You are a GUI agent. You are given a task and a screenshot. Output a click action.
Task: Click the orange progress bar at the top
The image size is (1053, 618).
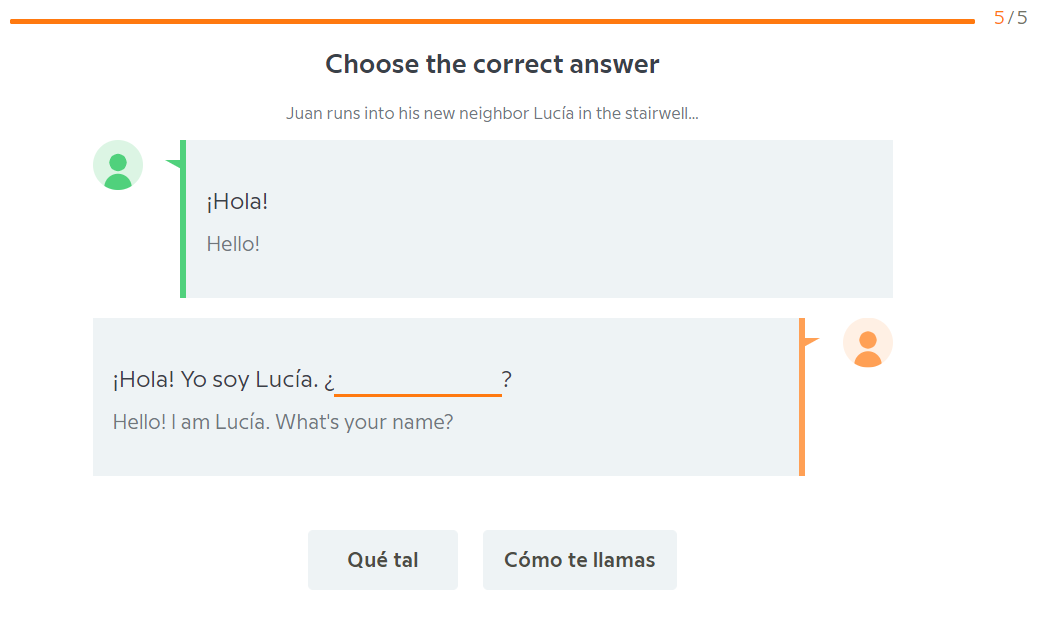[490, 17]
